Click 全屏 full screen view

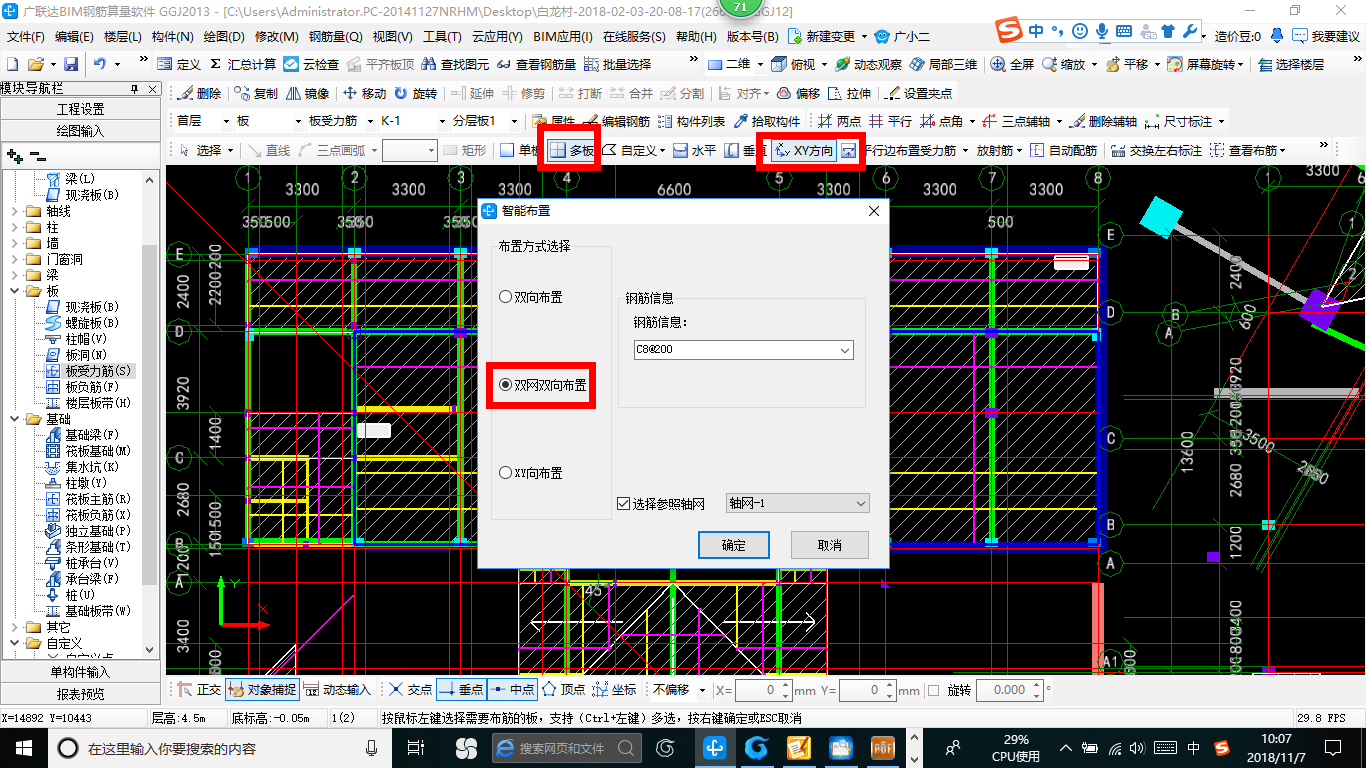[1012, 64]
